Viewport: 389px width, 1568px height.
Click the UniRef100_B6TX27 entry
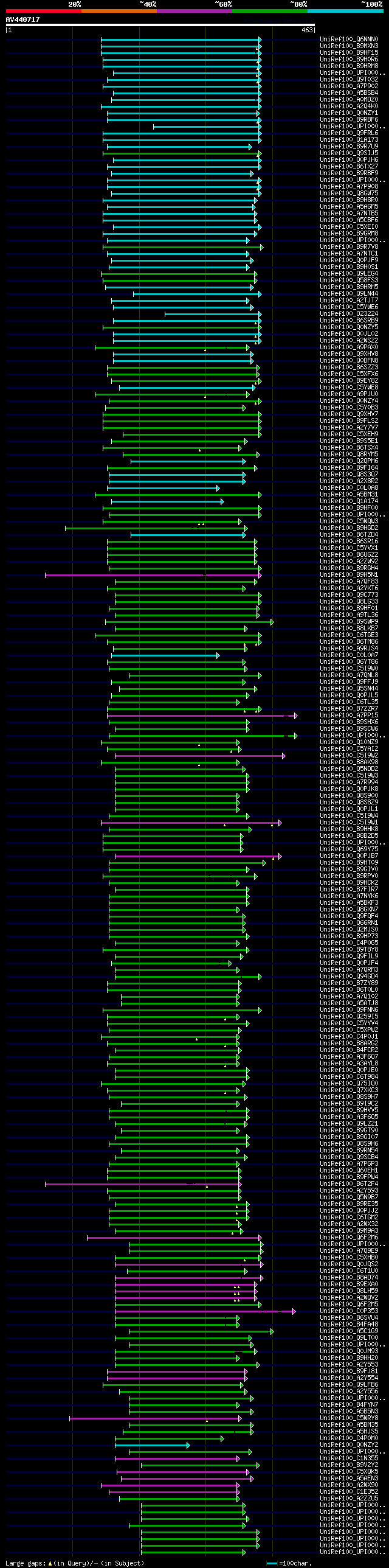click(x=349, y=167)
